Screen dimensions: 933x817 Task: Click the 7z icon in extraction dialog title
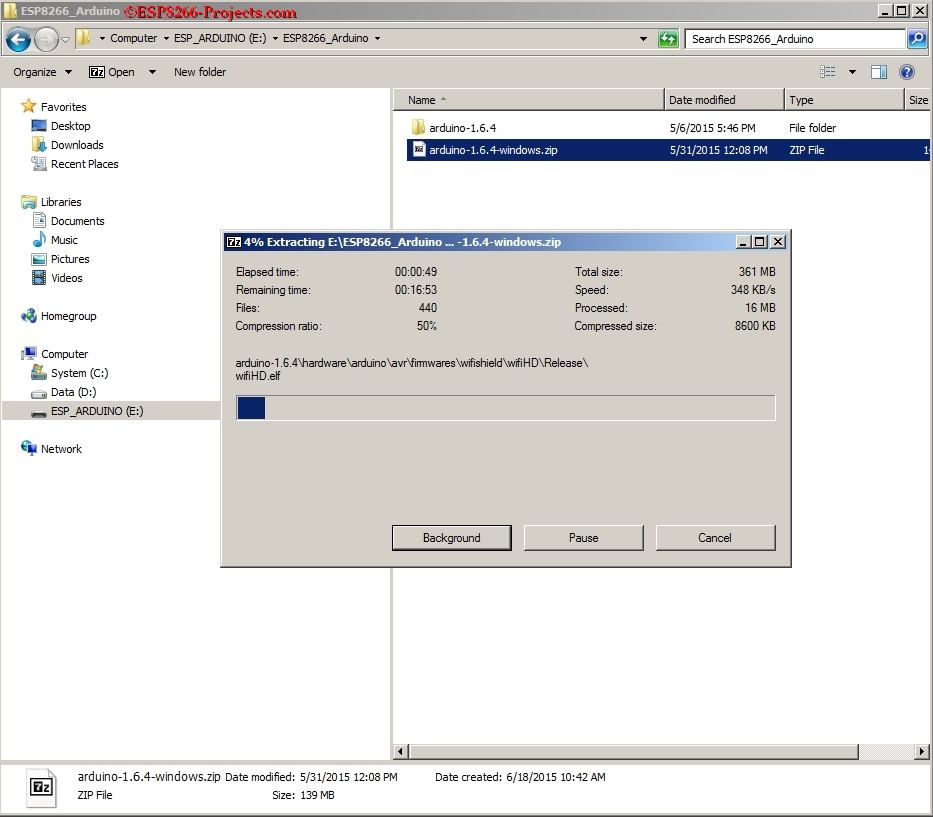[234, 242]
